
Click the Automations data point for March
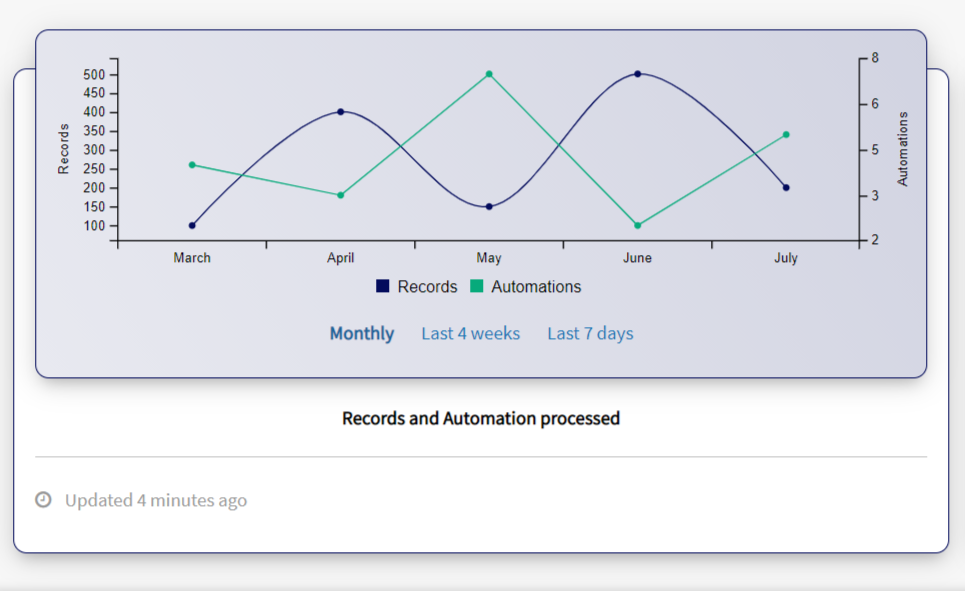(192, 165)
